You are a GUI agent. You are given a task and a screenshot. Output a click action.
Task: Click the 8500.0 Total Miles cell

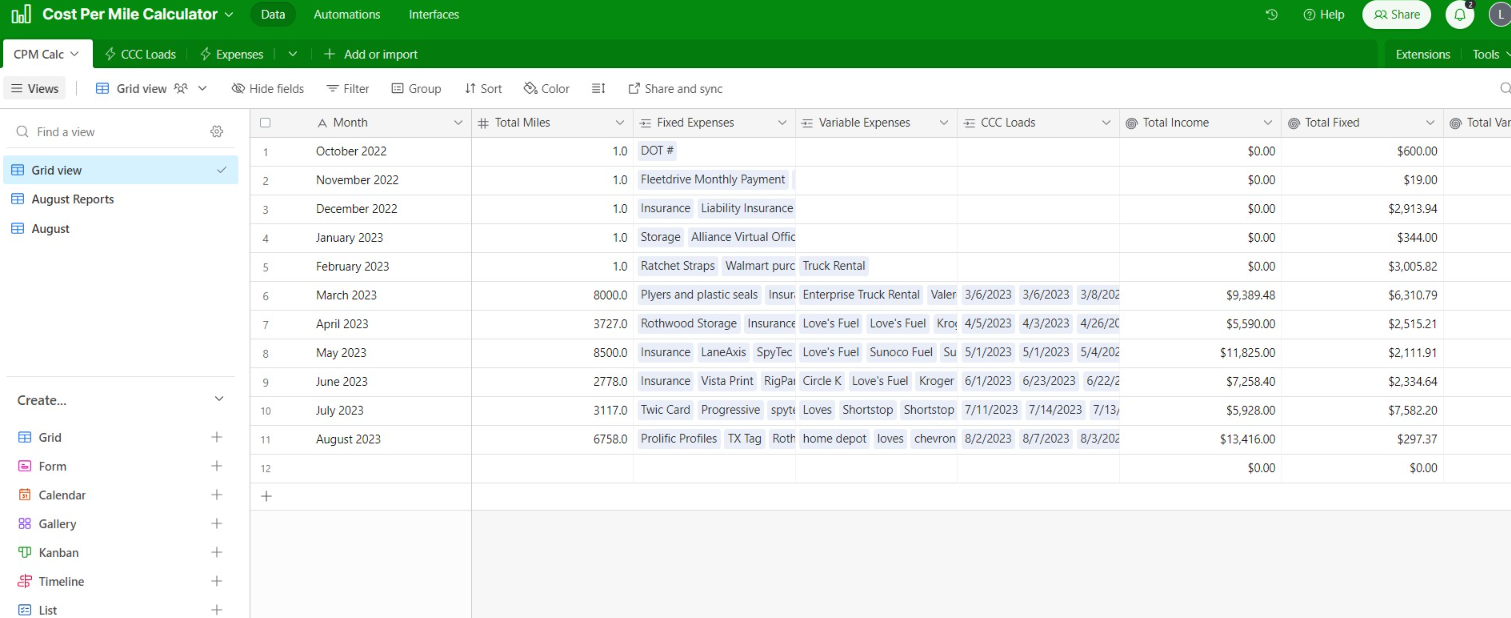click(552, 353)
